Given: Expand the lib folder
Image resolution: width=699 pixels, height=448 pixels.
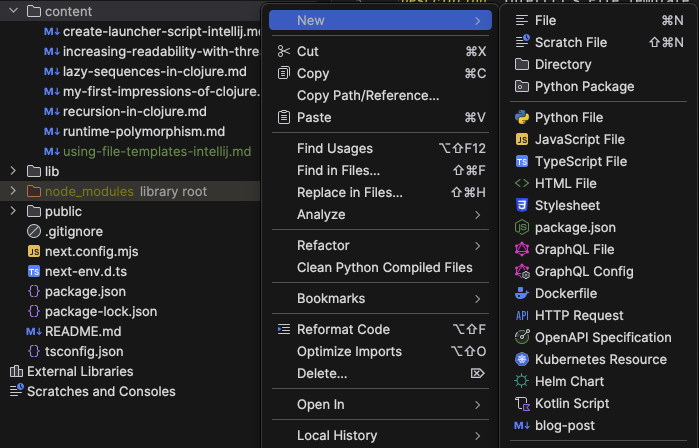Looking at the screenshot, I should click(x=13, y=172).
